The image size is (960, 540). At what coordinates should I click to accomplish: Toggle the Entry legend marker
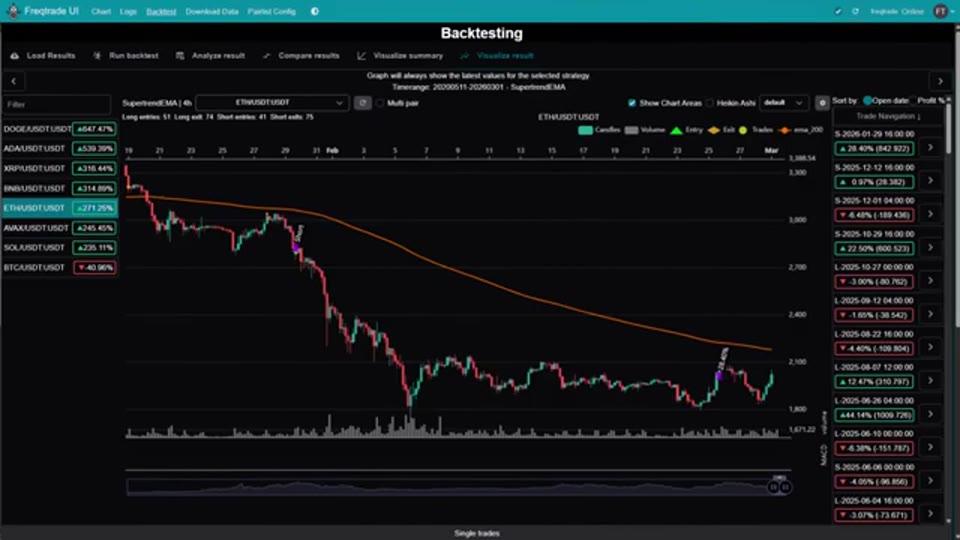tap(686, 130)
